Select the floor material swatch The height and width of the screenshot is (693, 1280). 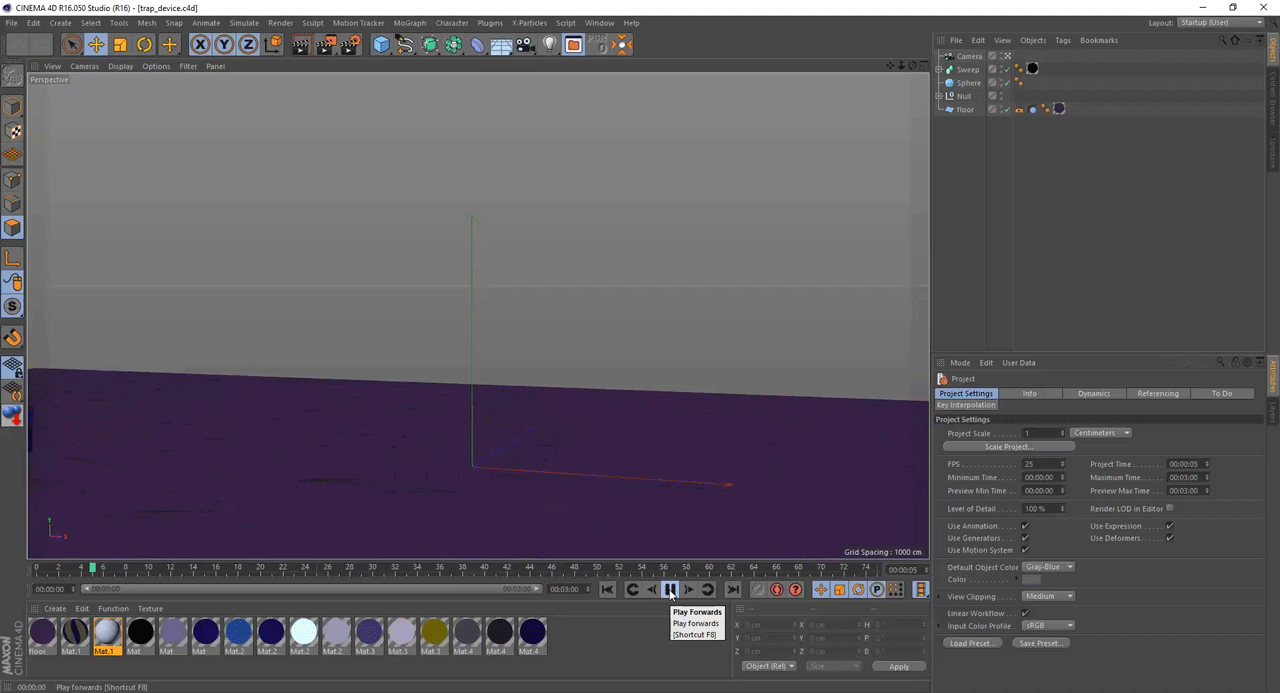point(42,632)
